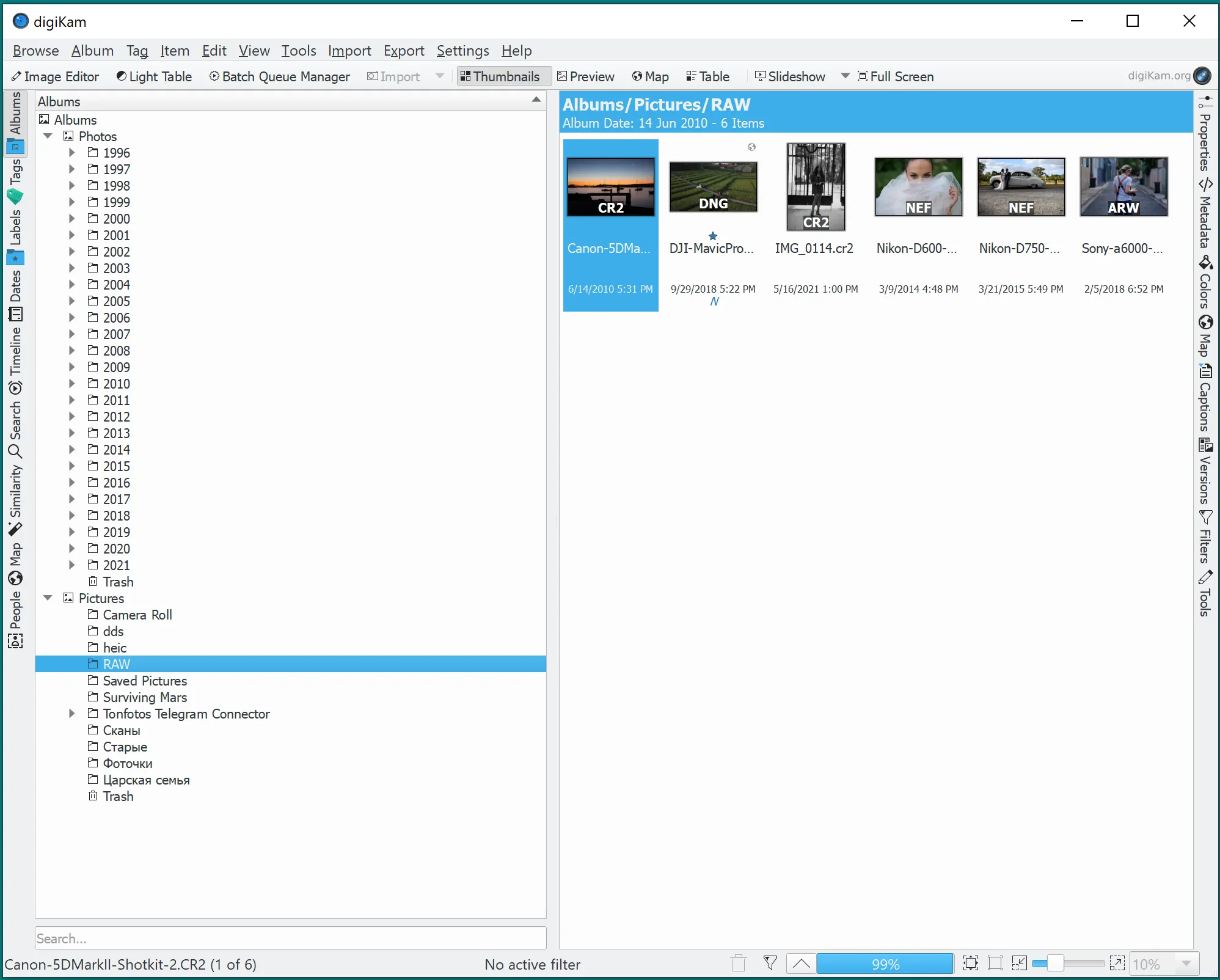Image resolution: width=1220 pixels, height=980 pixels.
Task: Select Canon-5DMarkII-Shotkit-2.CR2 thumbnail
Action: point(610,183)
